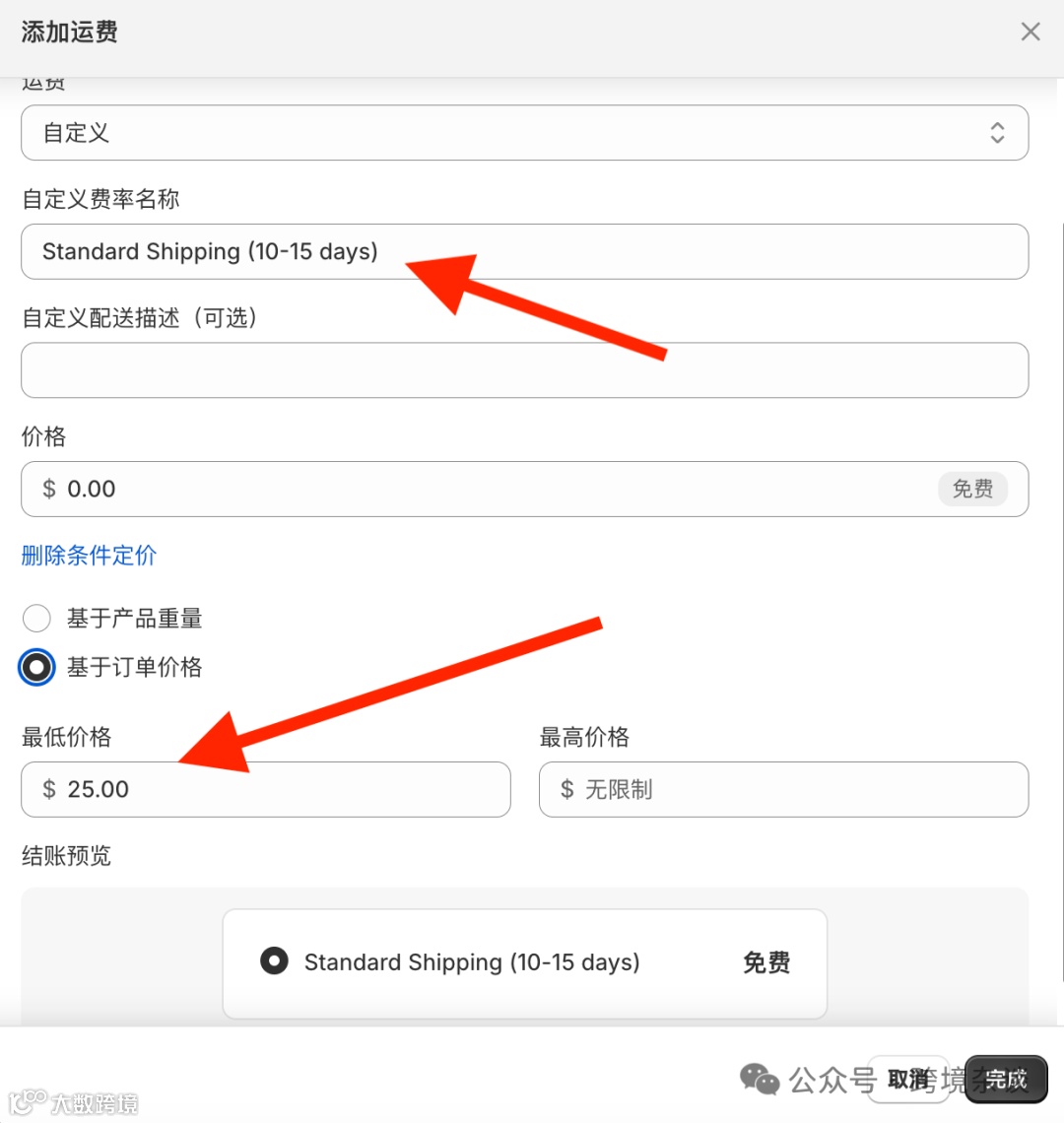
Task: Click the 免费 badge in the price field
Action: (972, 490)
